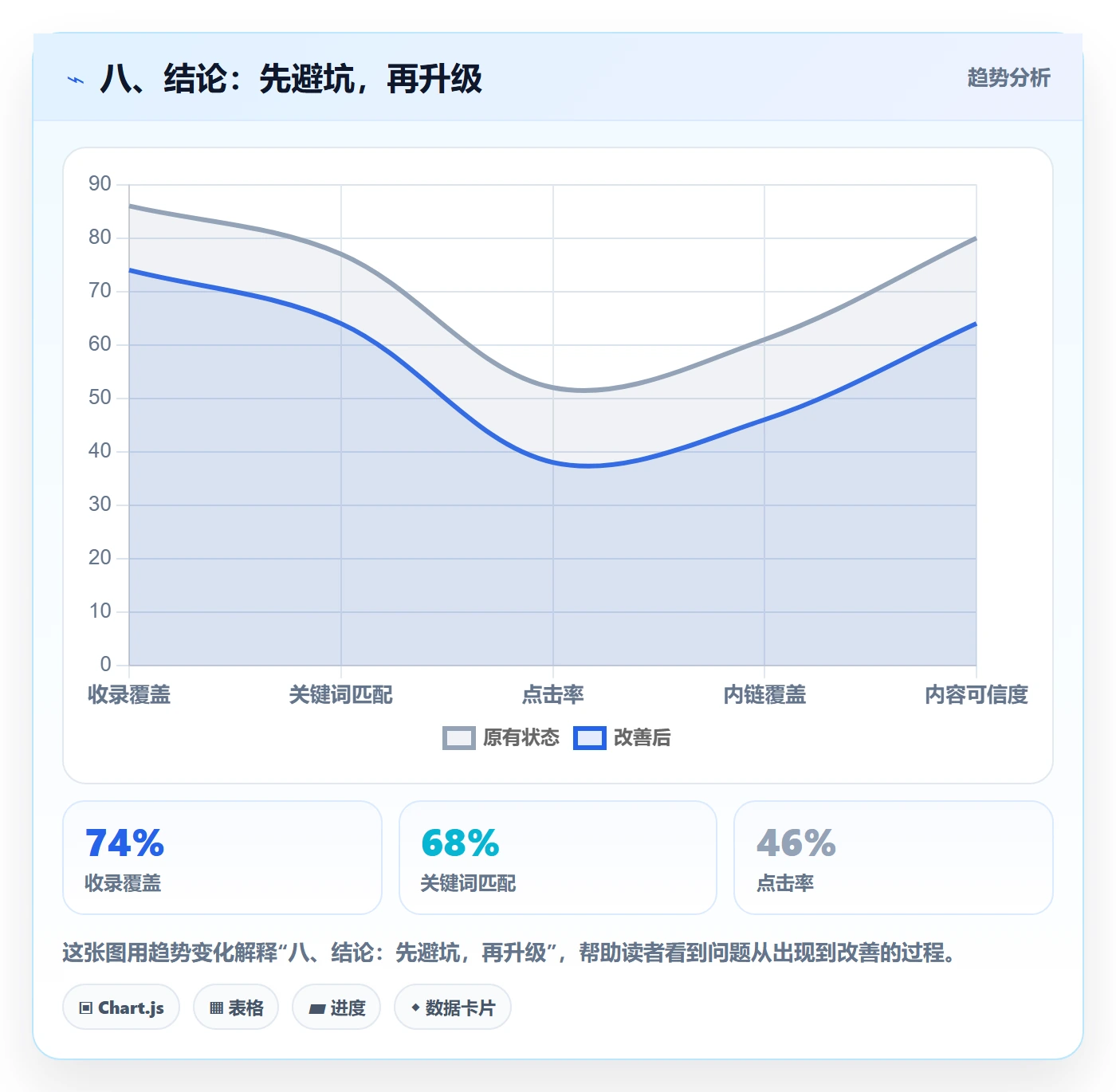This screenshot has height=1092, width=1116.
Task: Click the diamond icon in 数据卡片 chip
Action: coord(415,1008)
